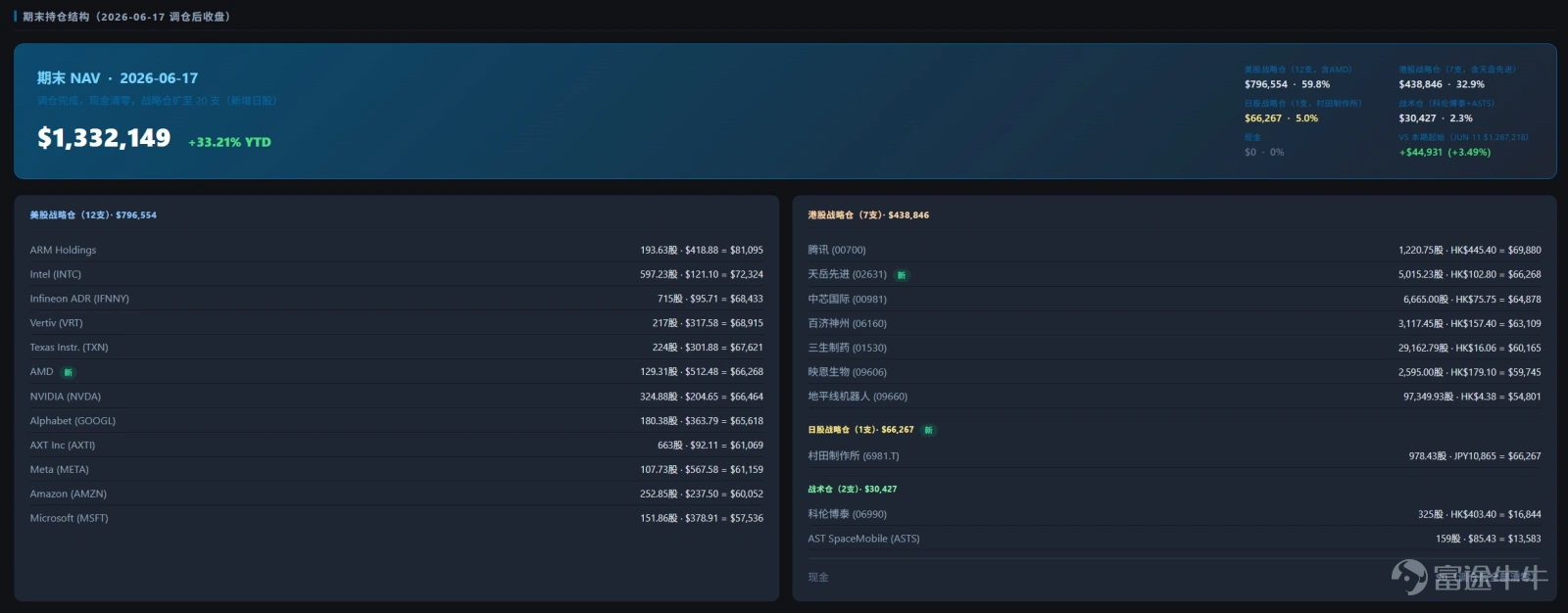The image size is (1568, 613).
Task: Click the section title 期末持仓结构 heading
Action: pyautogui.click(x=126, y=17)
